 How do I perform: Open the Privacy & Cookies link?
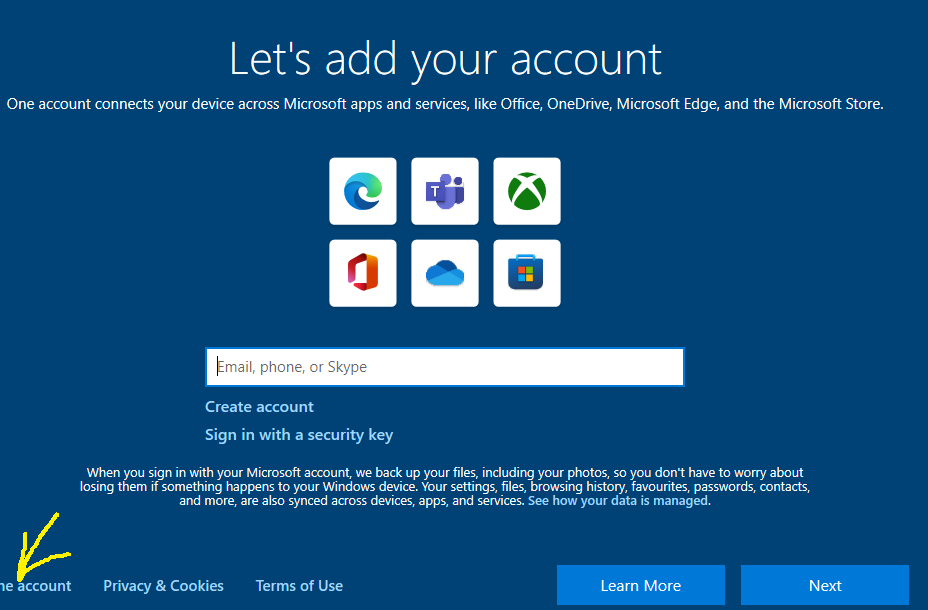coord(163,586)
